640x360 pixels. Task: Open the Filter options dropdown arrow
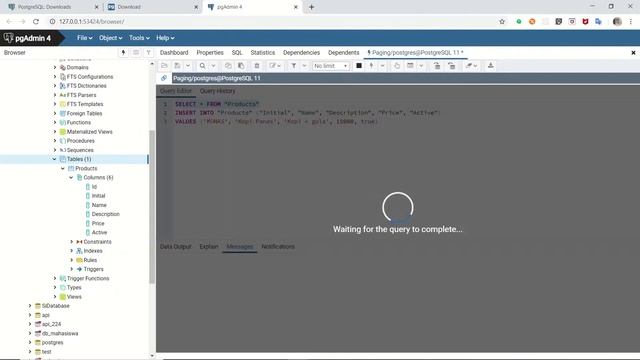pos(304,66)
